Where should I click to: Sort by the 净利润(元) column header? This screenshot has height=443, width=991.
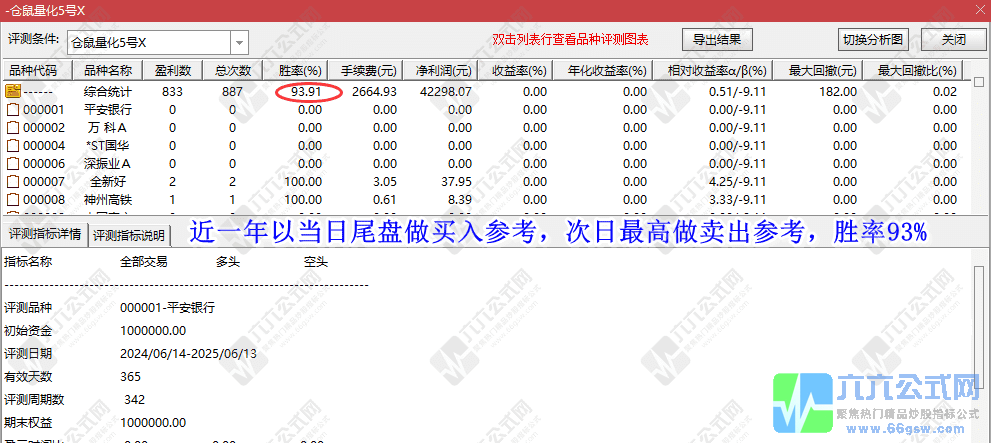click(x=443, y=71)
